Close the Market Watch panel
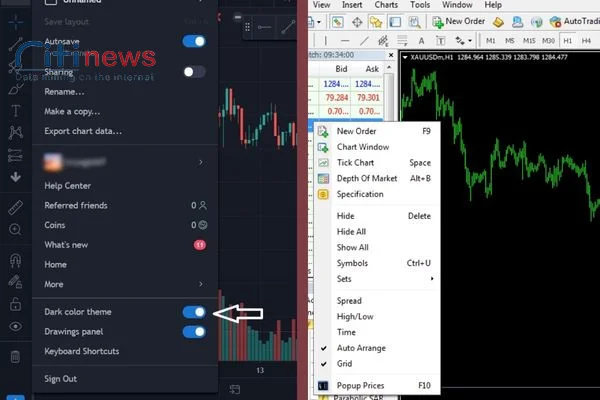Viewport: 600px width, 400px height. point(391,55)
